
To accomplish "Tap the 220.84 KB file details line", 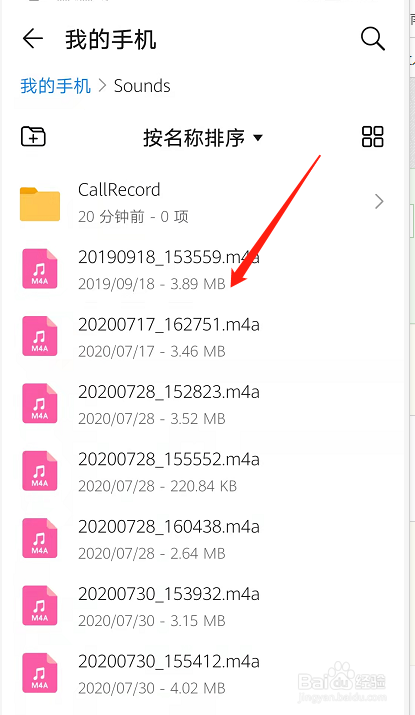I will click(x=157, y=486).
